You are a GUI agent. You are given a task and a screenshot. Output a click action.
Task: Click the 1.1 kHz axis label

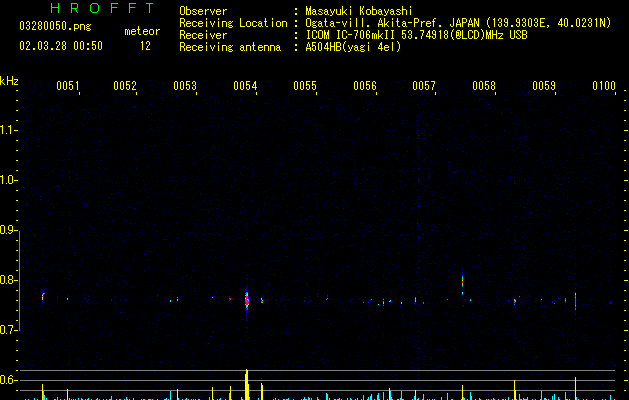(x=8, y=130)
